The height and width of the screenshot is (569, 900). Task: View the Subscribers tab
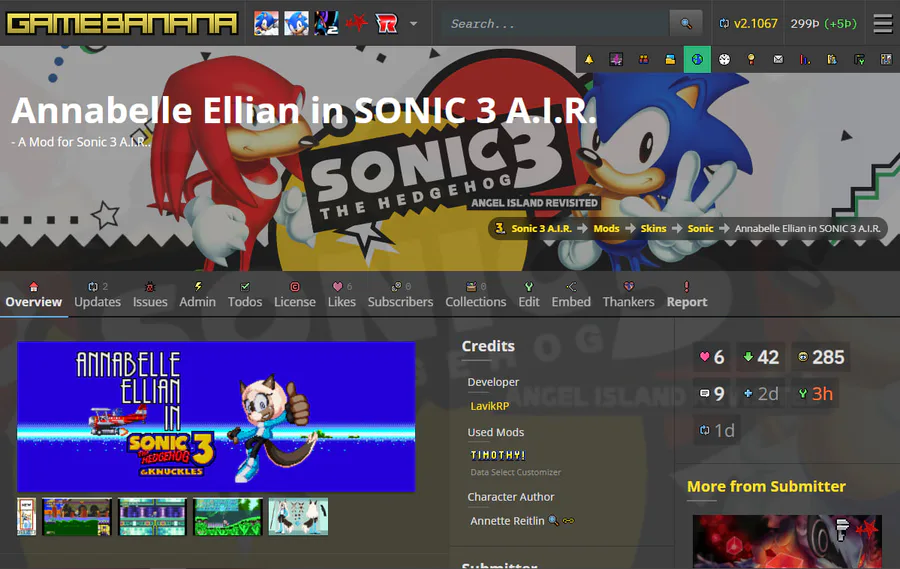(401, 295)
